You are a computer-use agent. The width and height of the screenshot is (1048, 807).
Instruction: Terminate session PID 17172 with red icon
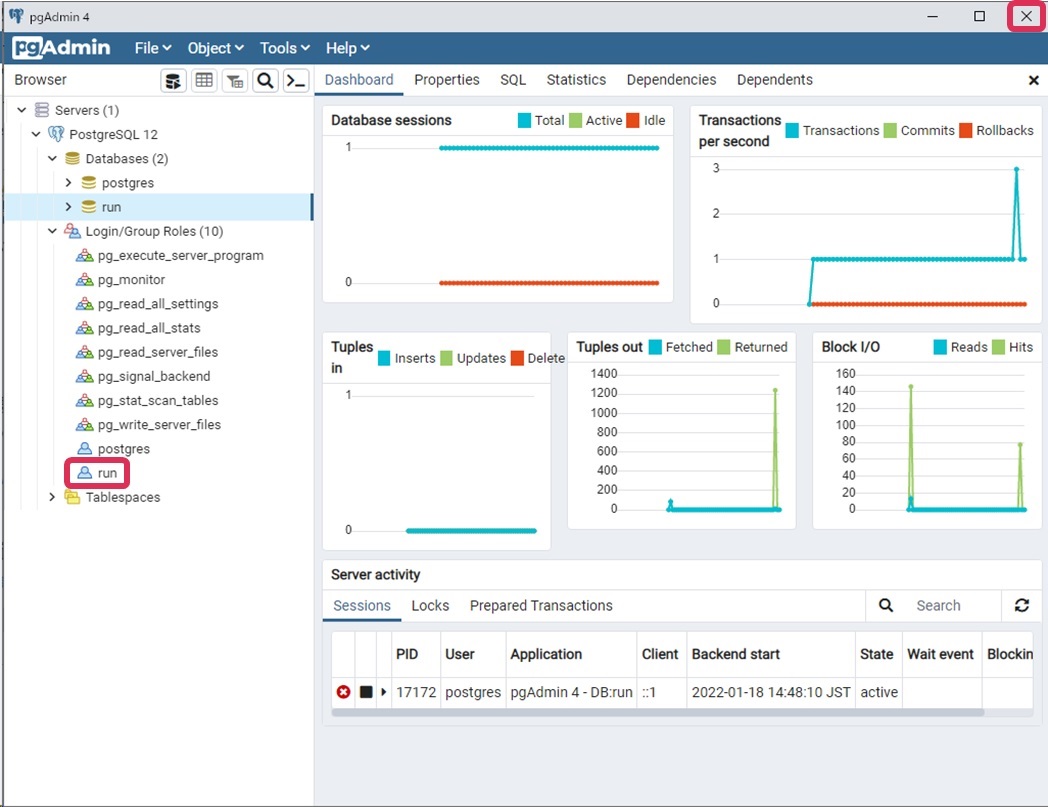(x=344, y=692)
